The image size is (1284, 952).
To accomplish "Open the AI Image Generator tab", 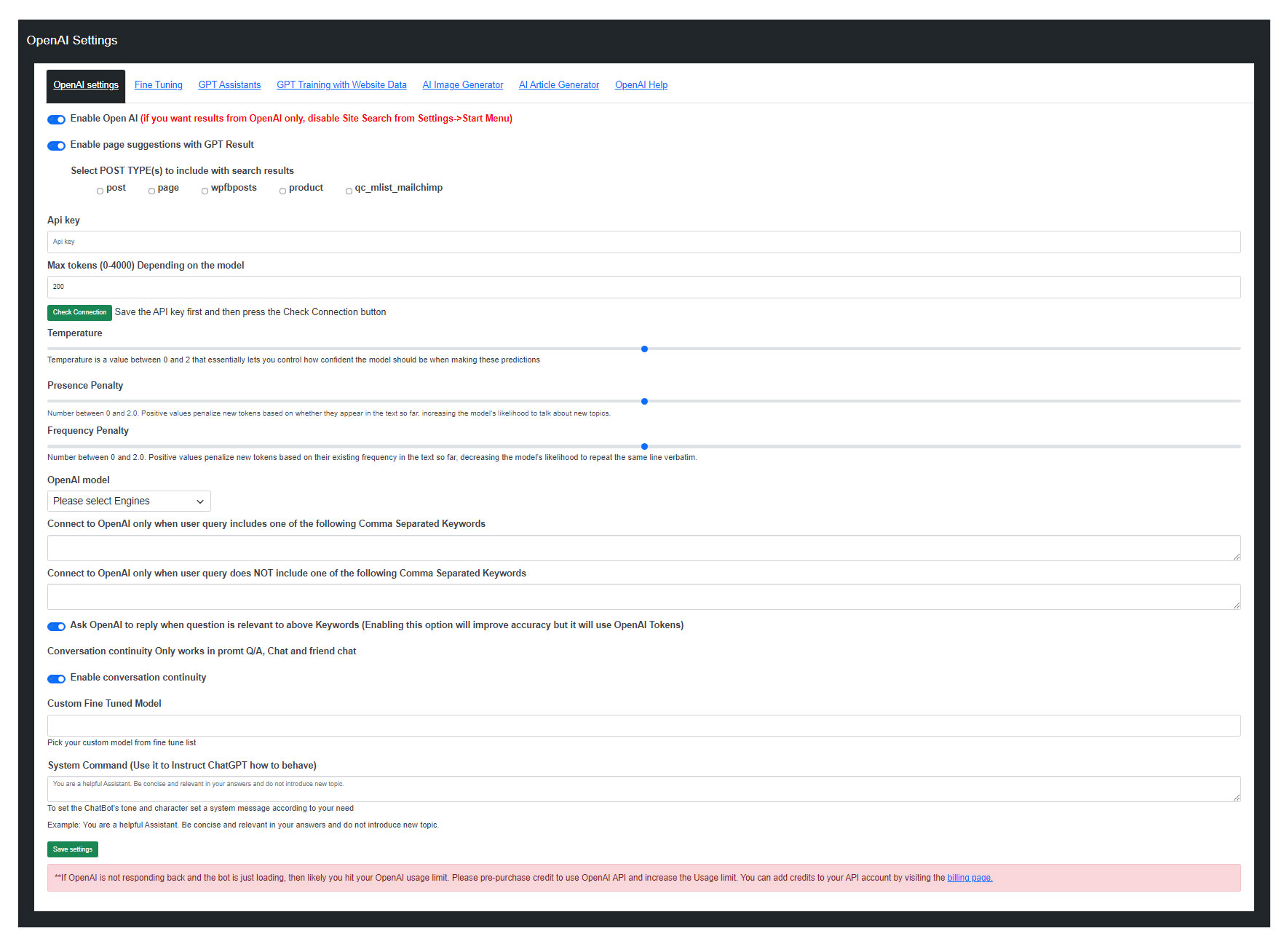I will tap(463, 85).
